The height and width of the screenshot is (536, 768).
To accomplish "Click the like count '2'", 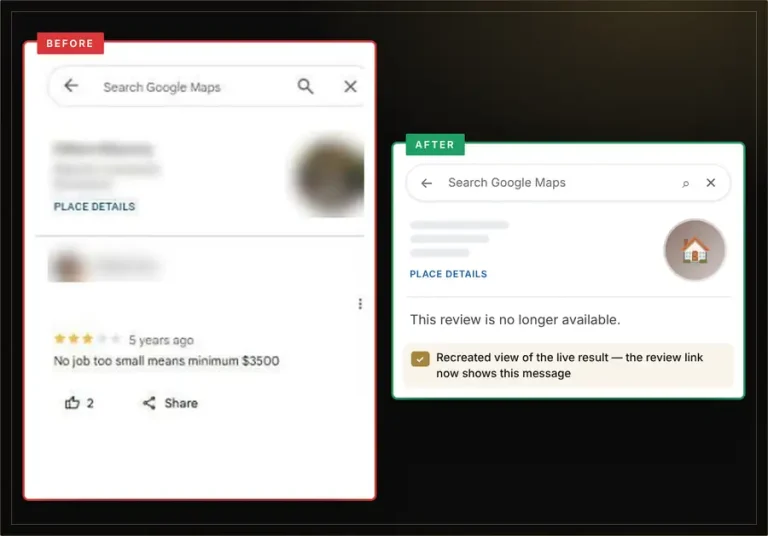I will 90,403.
